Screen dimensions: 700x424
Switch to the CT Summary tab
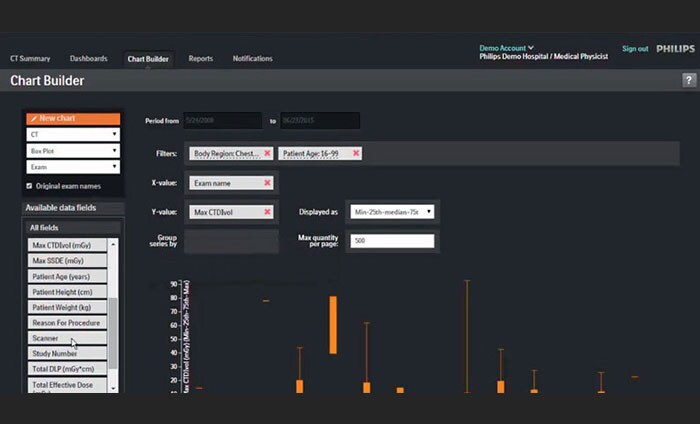pos(30,58)
